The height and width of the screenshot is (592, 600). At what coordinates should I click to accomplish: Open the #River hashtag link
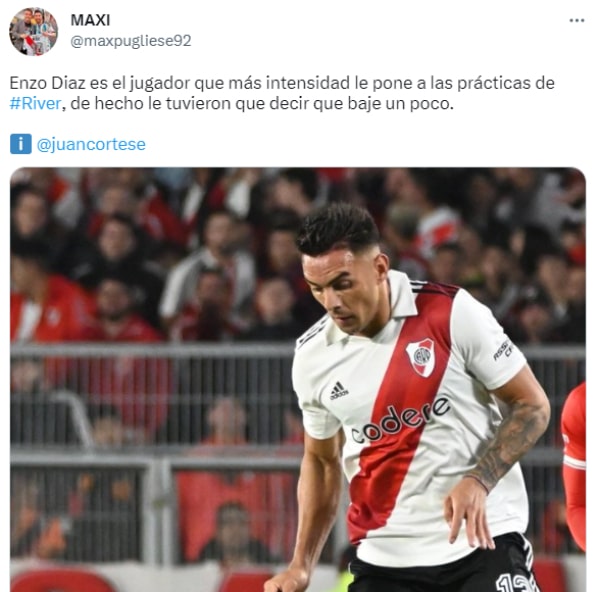click(35, 103)
